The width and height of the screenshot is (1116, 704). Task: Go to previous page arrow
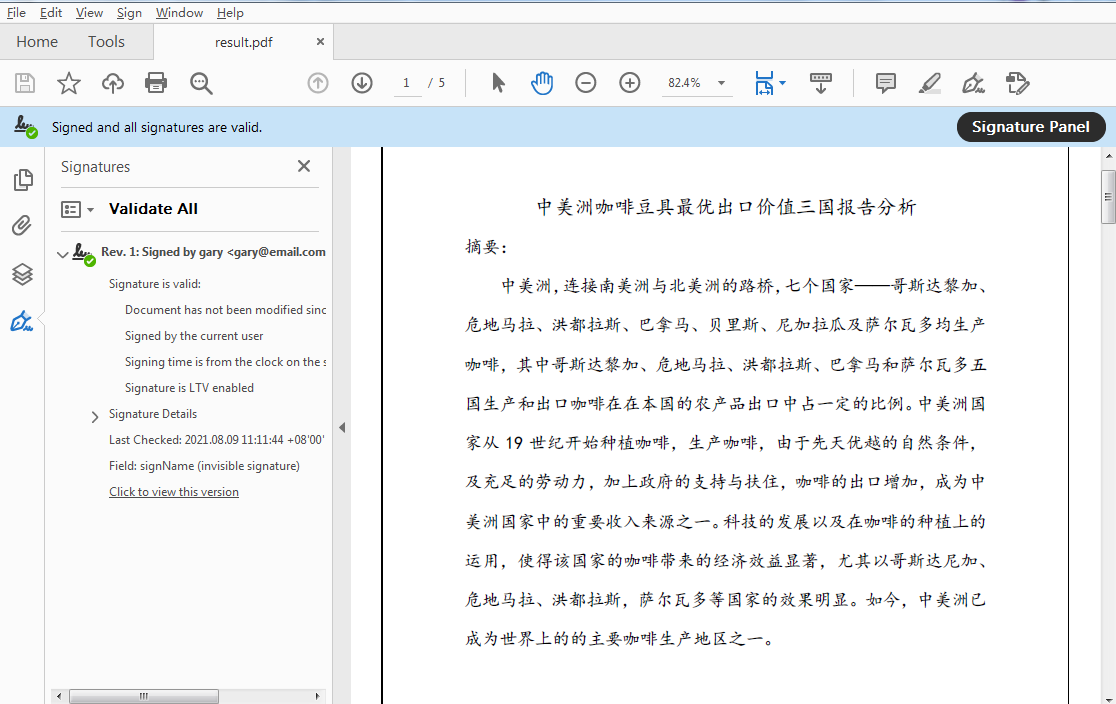318,83
